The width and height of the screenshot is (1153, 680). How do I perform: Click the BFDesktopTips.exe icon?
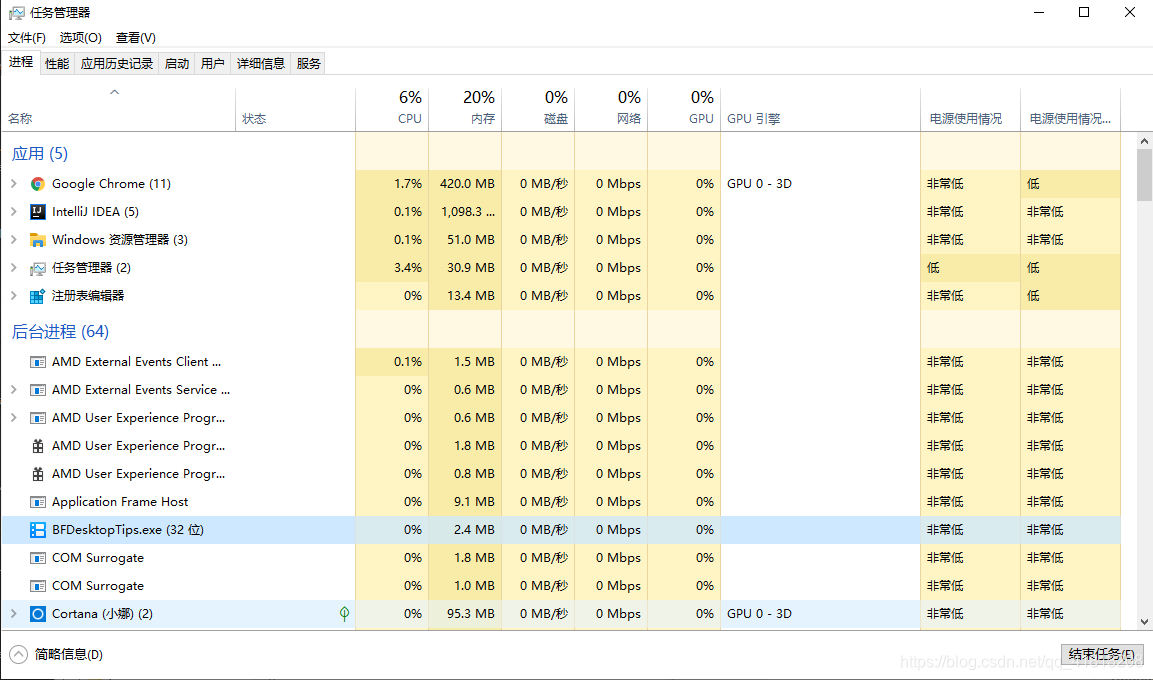pyautogui.click(x=38, y=530)
